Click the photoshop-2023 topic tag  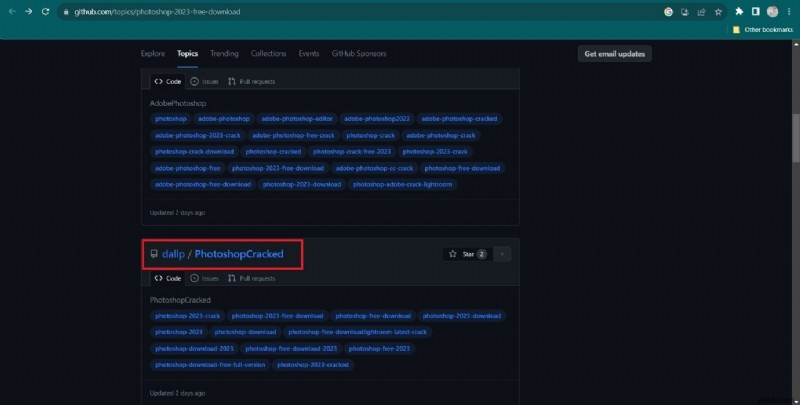pos(179,332)
